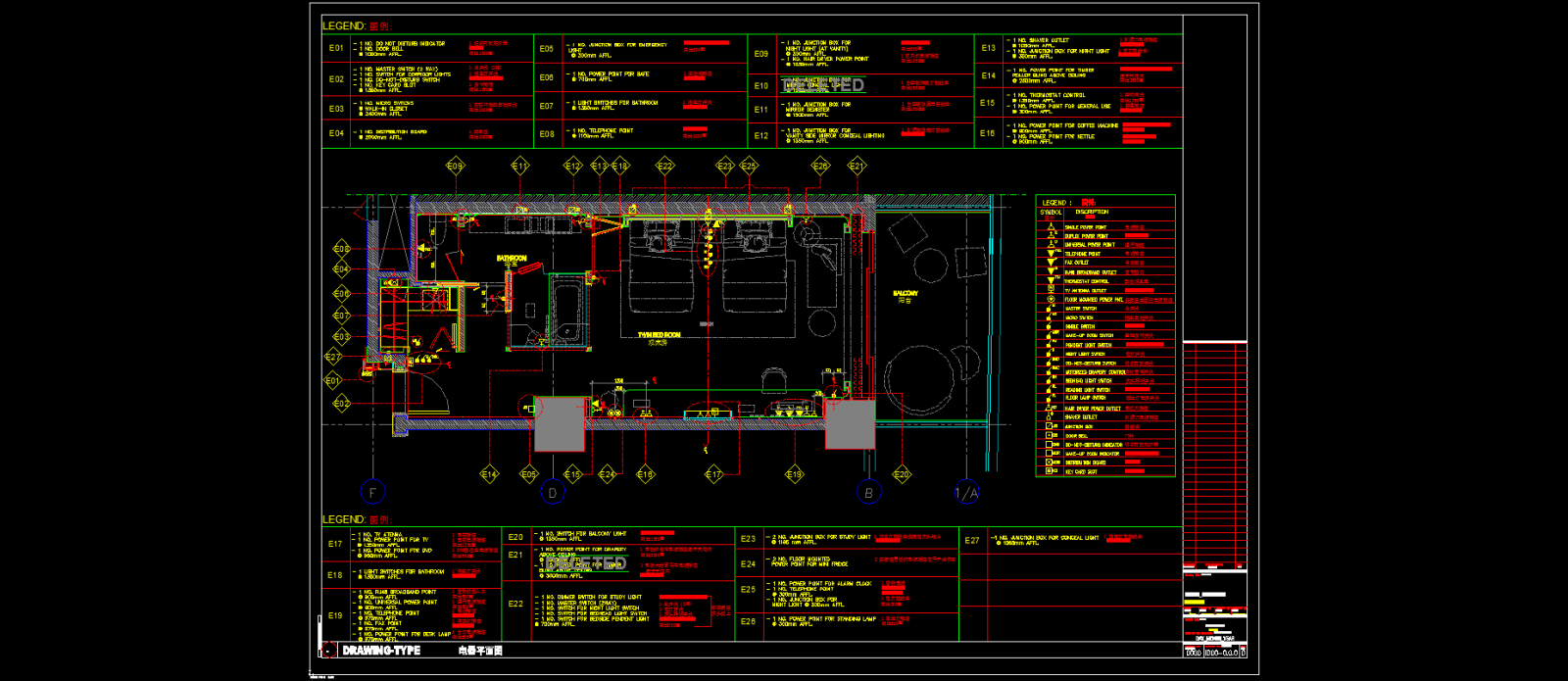Image resolution: width=1568 pixels, height=681 pixels.
Task: Click diamond tag E09 above the floor plan
Action: pyautogui.click(x=455, y=167)
